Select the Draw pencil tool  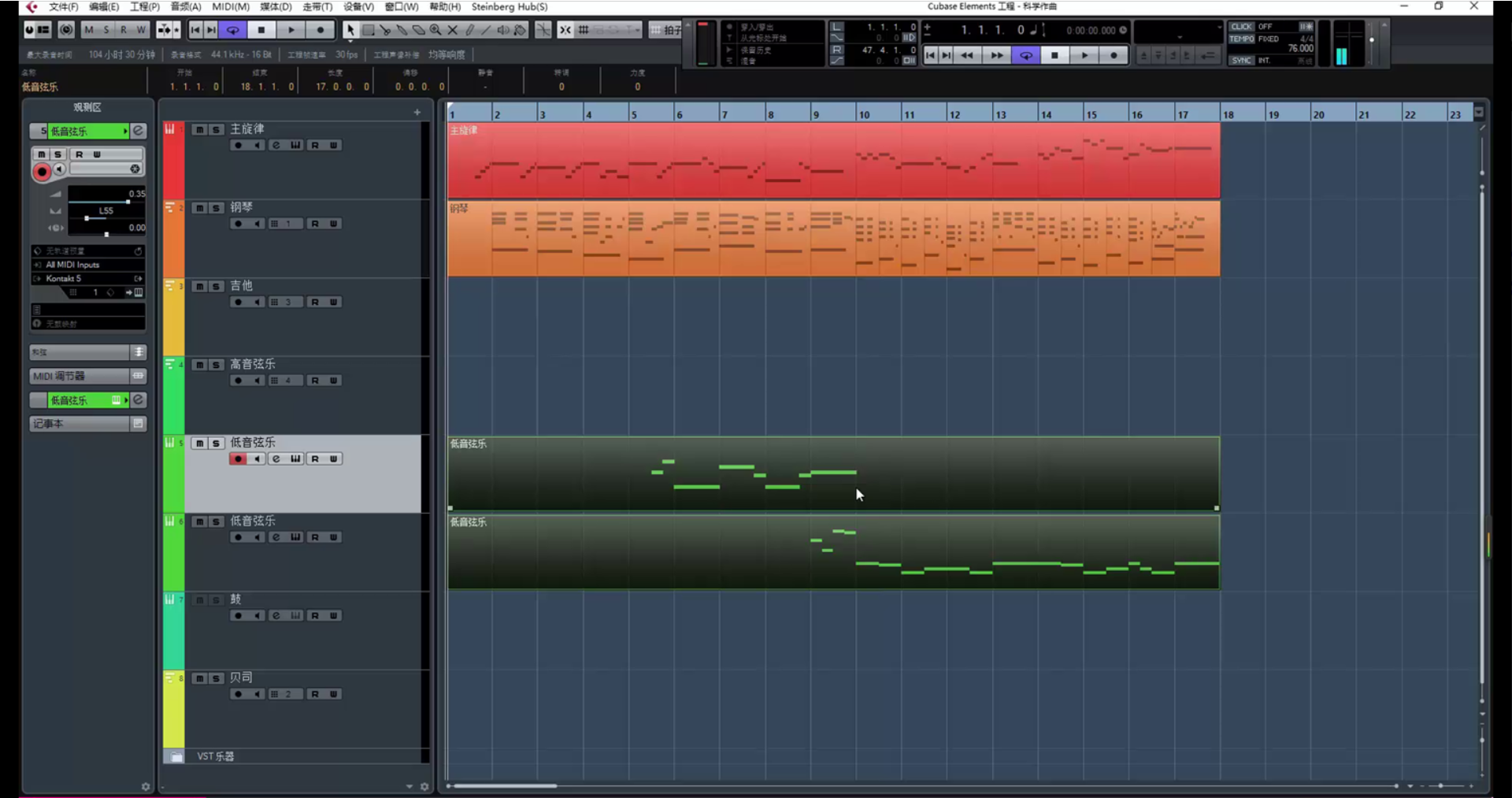coord(470,30)
